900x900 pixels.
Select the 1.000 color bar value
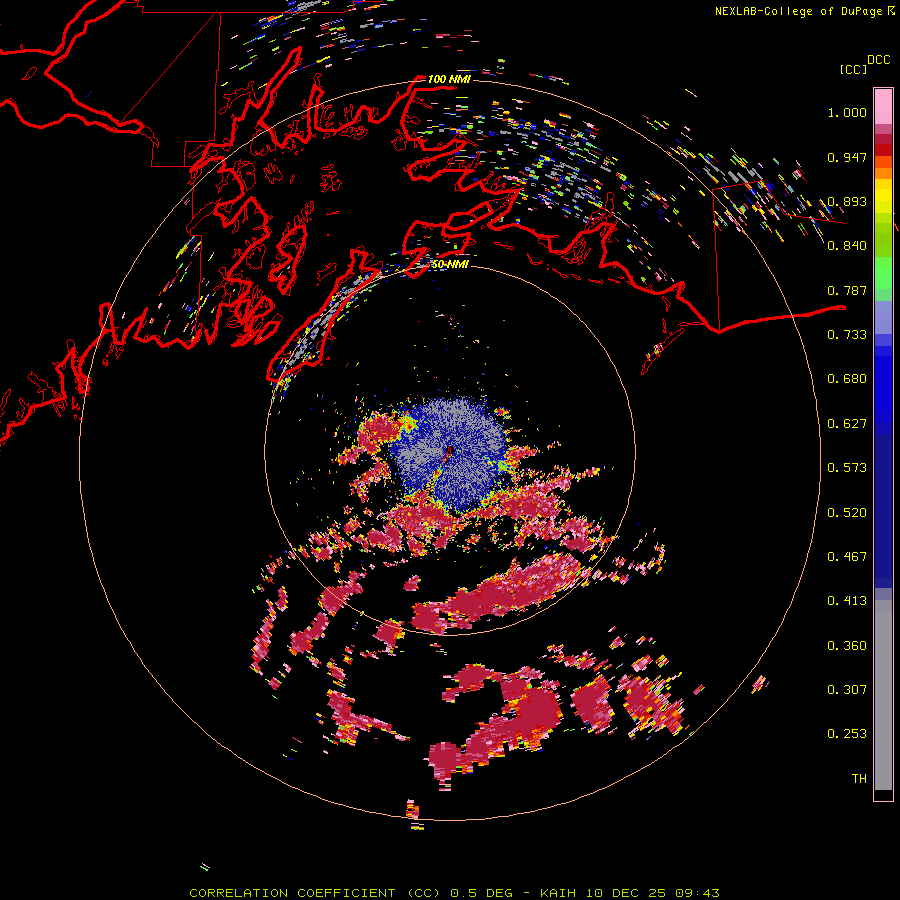click(x=847, y=112)
